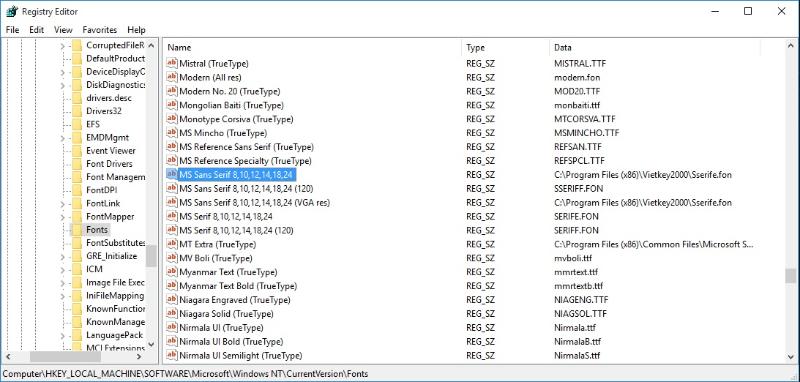Expand the EMDMgmt key arrow

pos(62,138)
